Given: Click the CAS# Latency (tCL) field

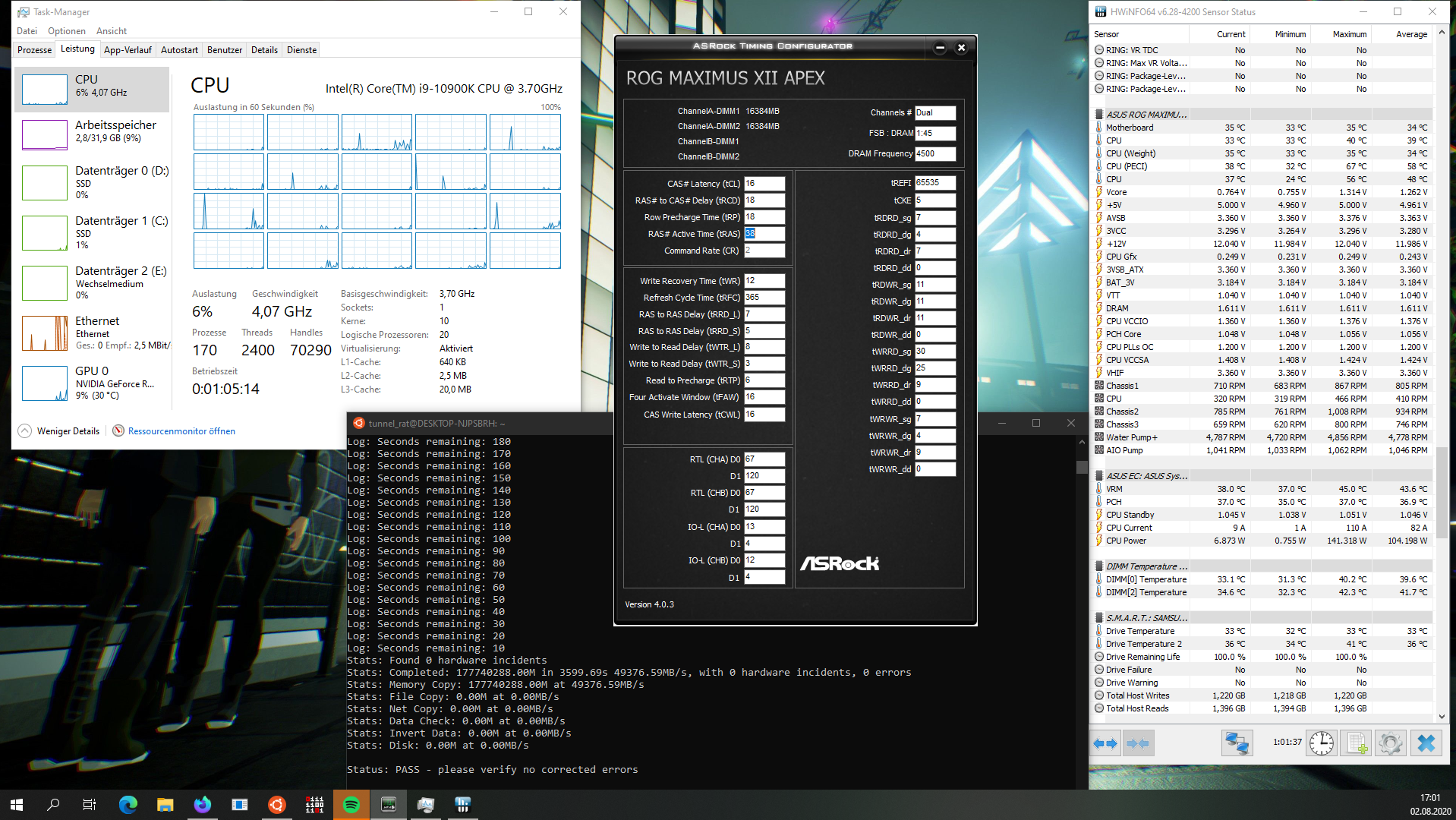Looking at the screenshot, I should click(x=764, y=184).
